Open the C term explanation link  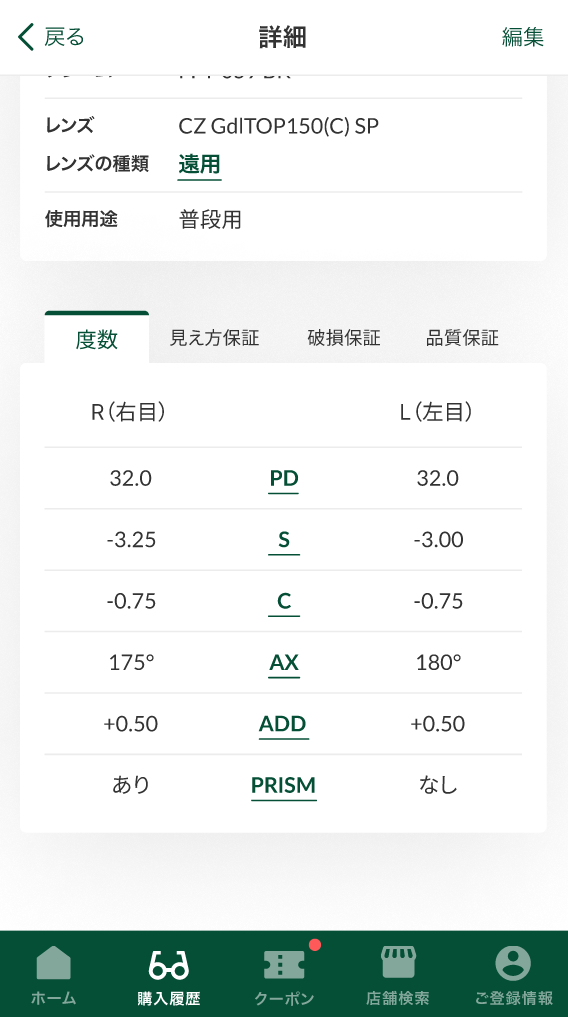pos(284,603)
